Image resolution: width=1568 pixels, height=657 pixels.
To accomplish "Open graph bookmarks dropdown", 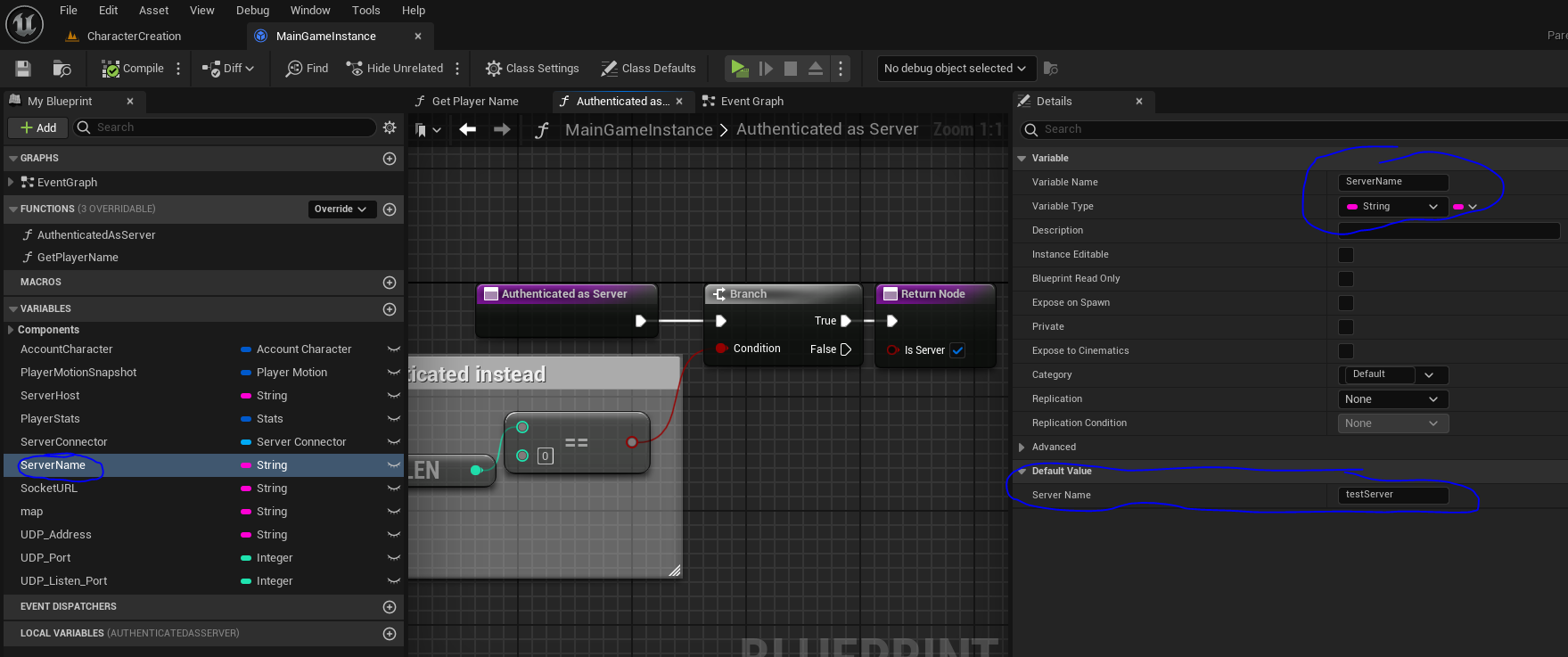I will point(428,130).
